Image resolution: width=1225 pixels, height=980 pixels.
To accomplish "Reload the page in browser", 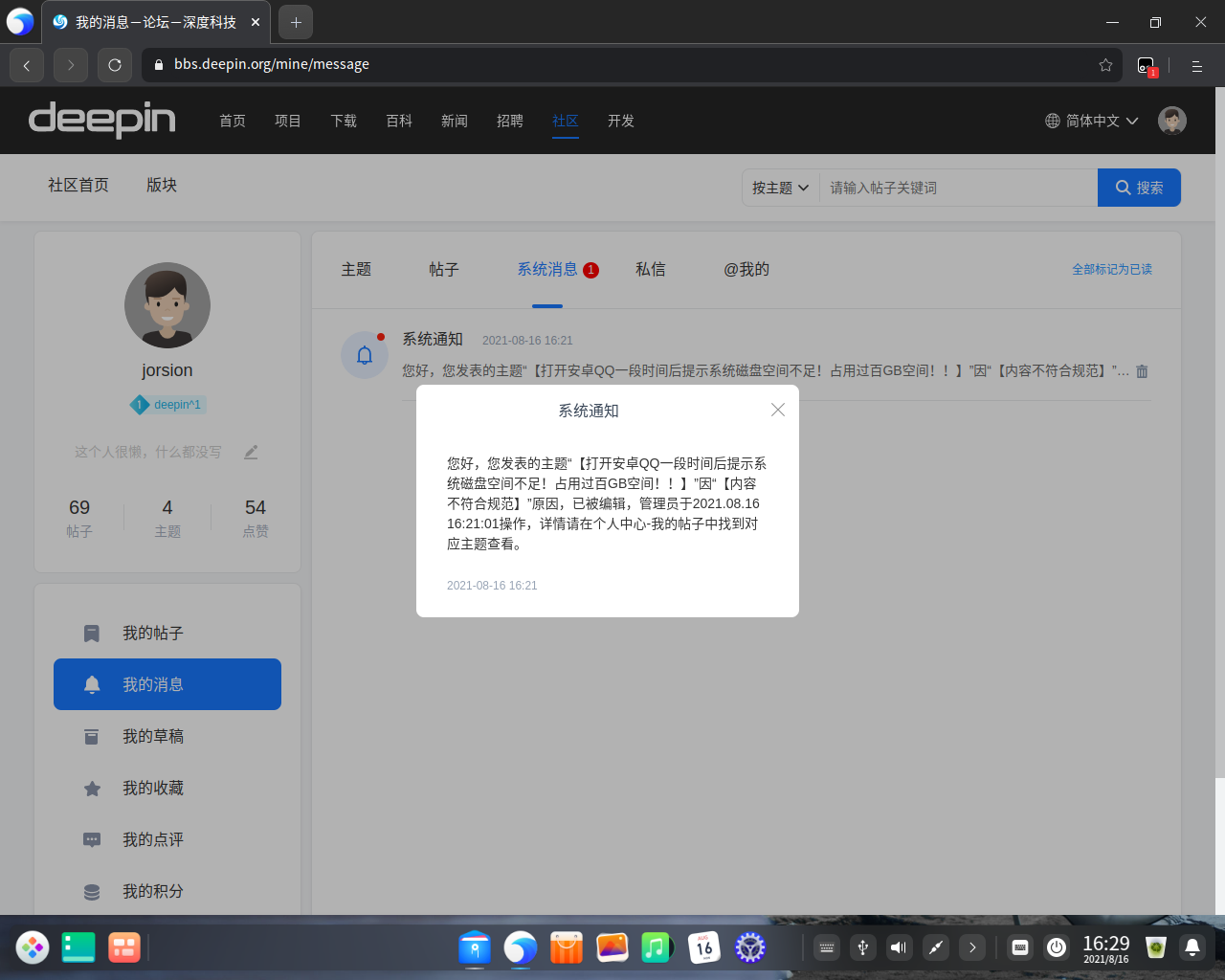I will pyautogui.click(x=115, y=65).
